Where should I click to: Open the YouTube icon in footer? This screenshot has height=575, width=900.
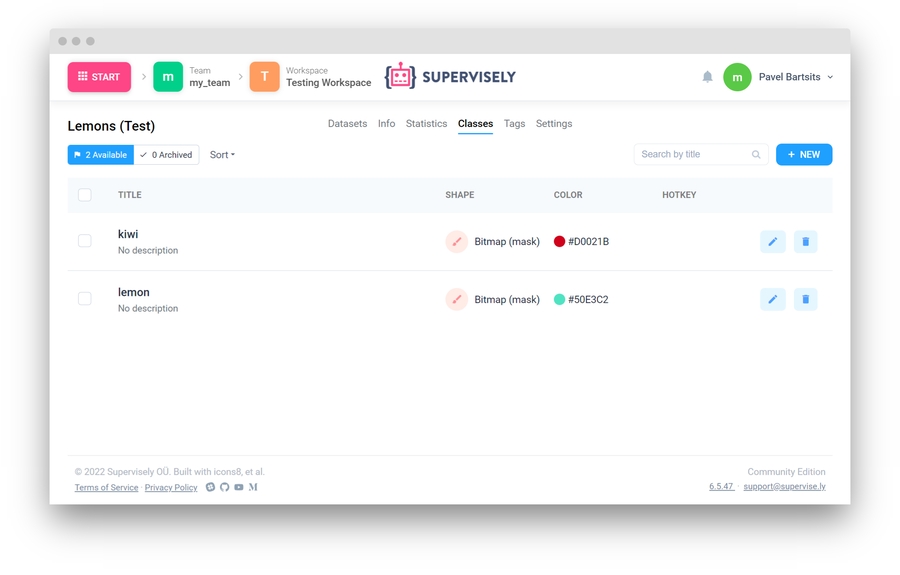point(238,487)
